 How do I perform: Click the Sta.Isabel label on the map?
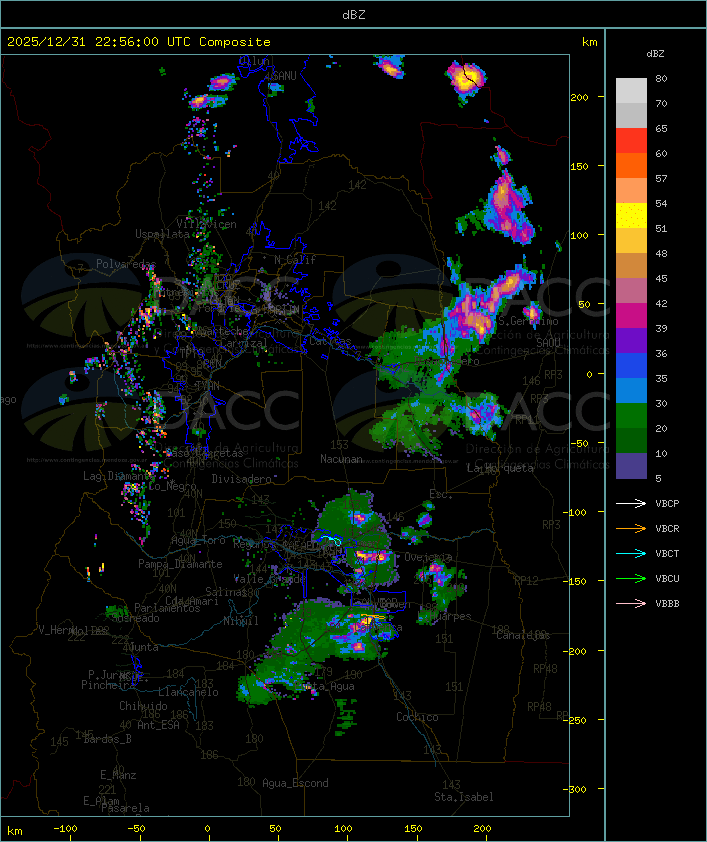464,797
